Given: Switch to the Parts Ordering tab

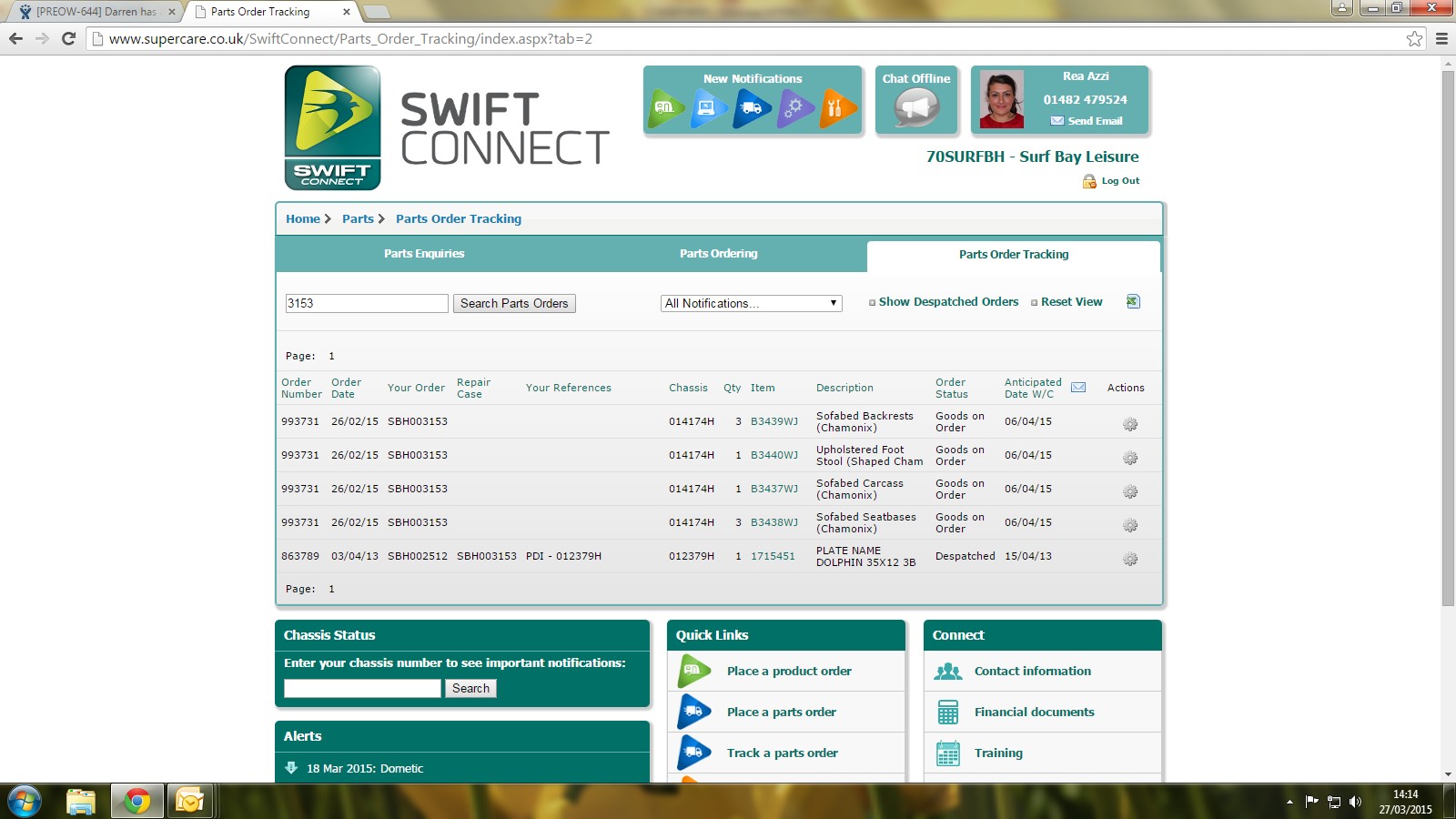Looking at the screenshot, I should coord(718,254).
